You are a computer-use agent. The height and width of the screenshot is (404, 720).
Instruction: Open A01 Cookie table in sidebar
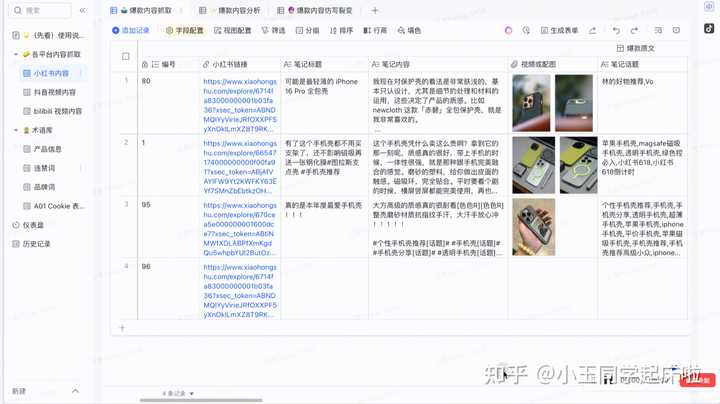54,206
